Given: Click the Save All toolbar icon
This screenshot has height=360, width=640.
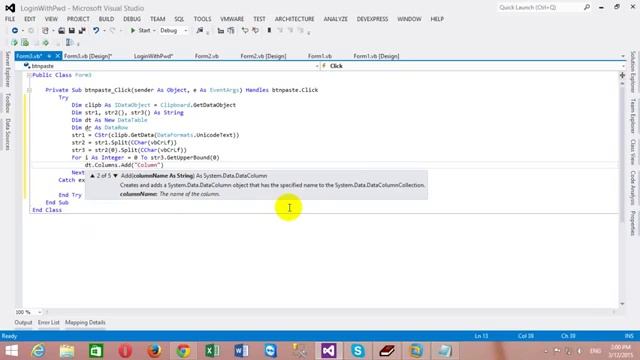Looking at the screenshot, I should point(82,31).
